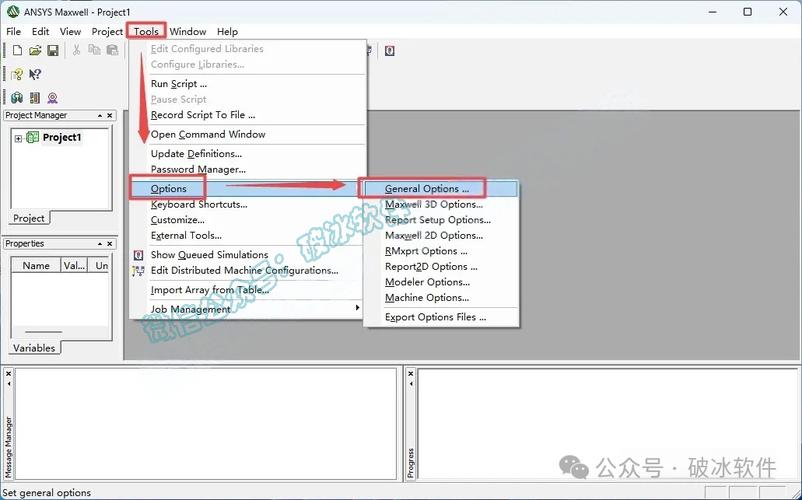Open the Help menu
802x500 pixels.
tap(227, 31)
